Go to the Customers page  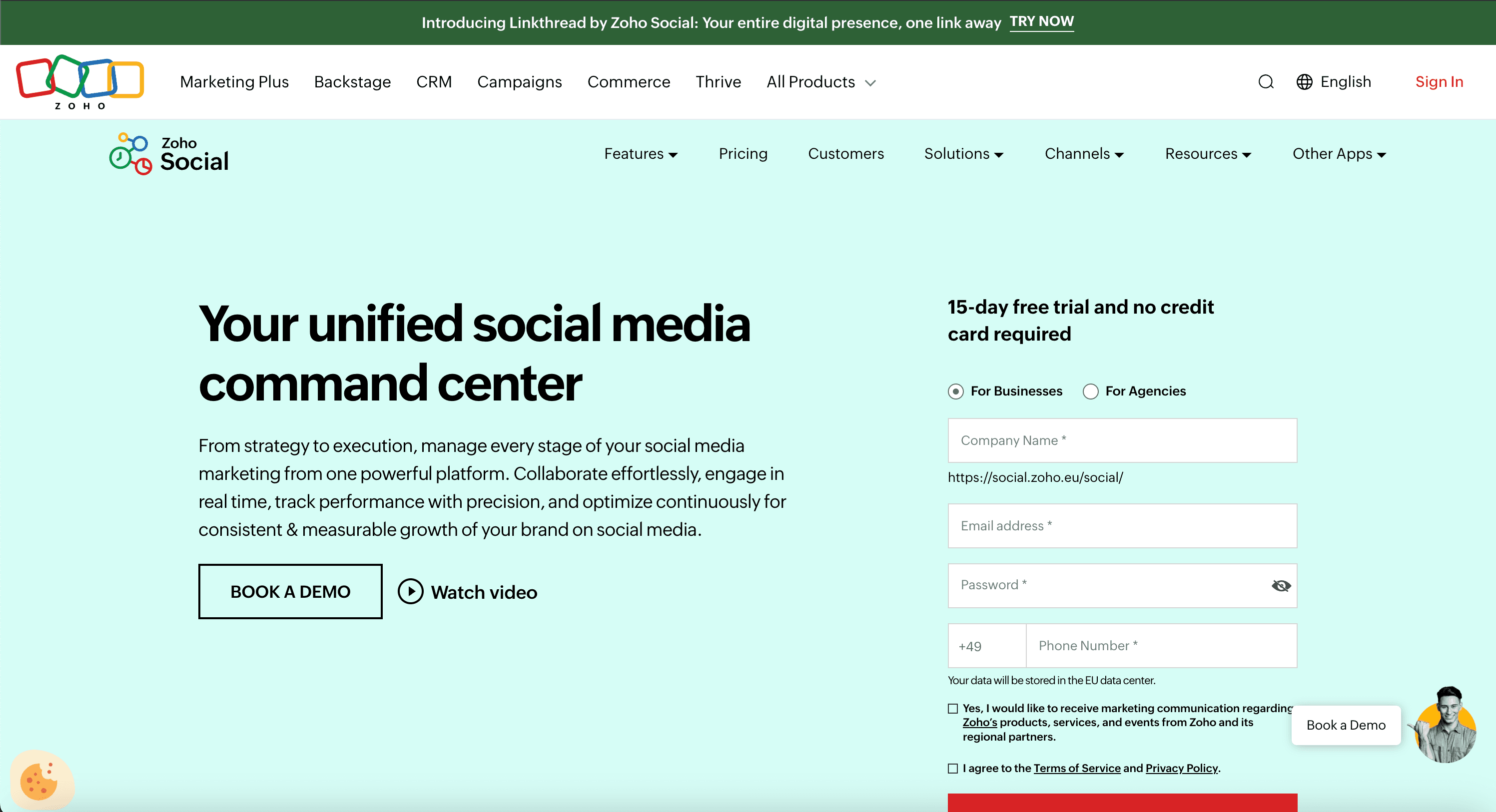[x=845, y=154]
